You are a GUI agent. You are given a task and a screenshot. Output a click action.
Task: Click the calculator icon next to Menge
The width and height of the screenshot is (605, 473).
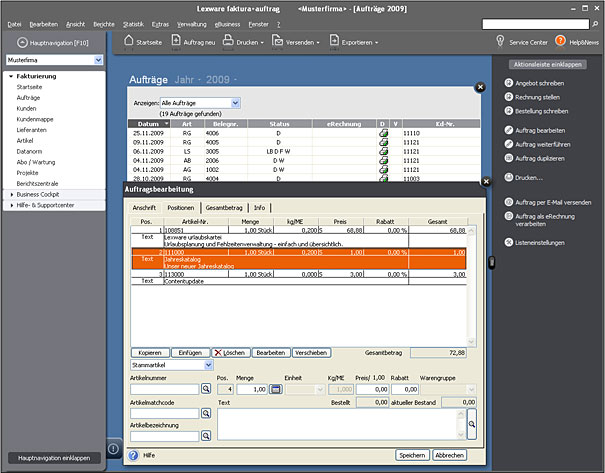pos(273,389)
